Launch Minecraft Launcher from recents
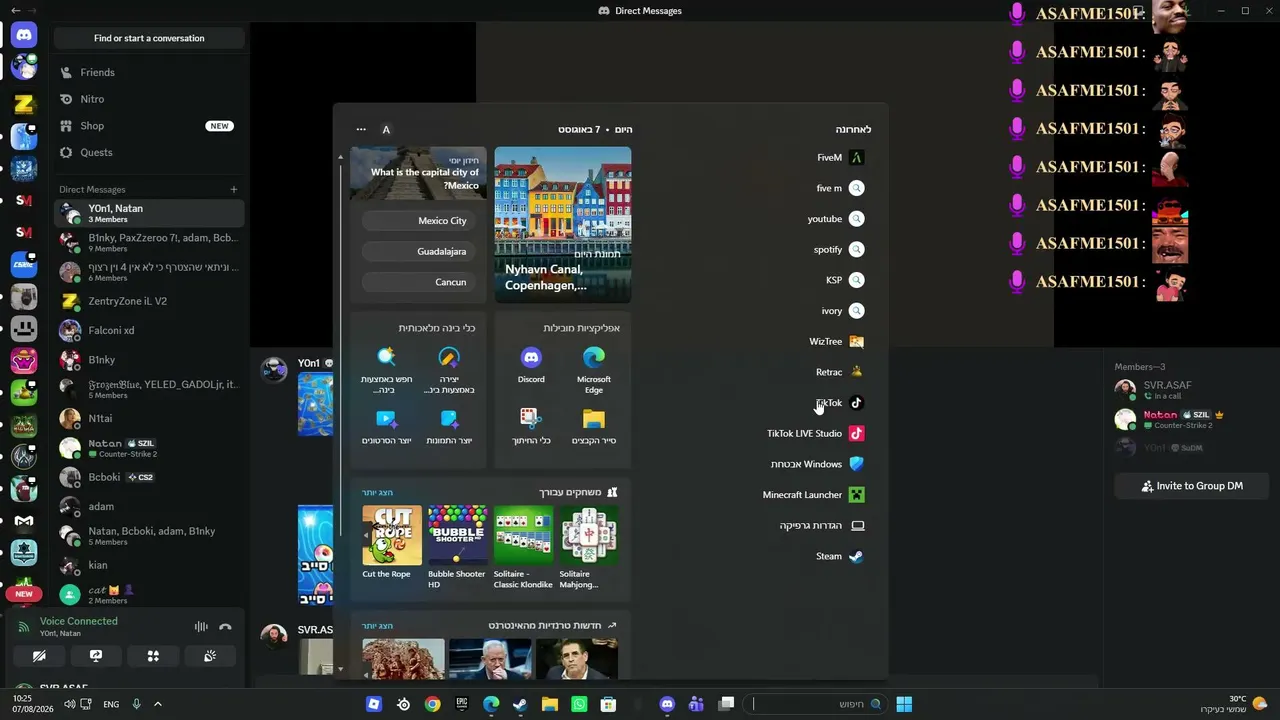 pos(813,495)
